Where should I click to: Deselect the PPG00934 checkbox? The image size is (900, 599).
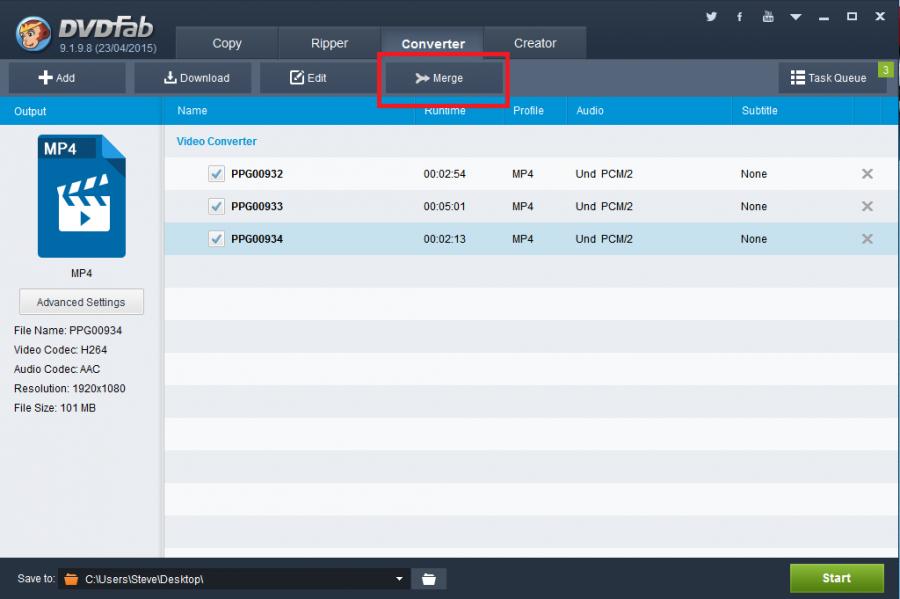[x=216, y=239]
